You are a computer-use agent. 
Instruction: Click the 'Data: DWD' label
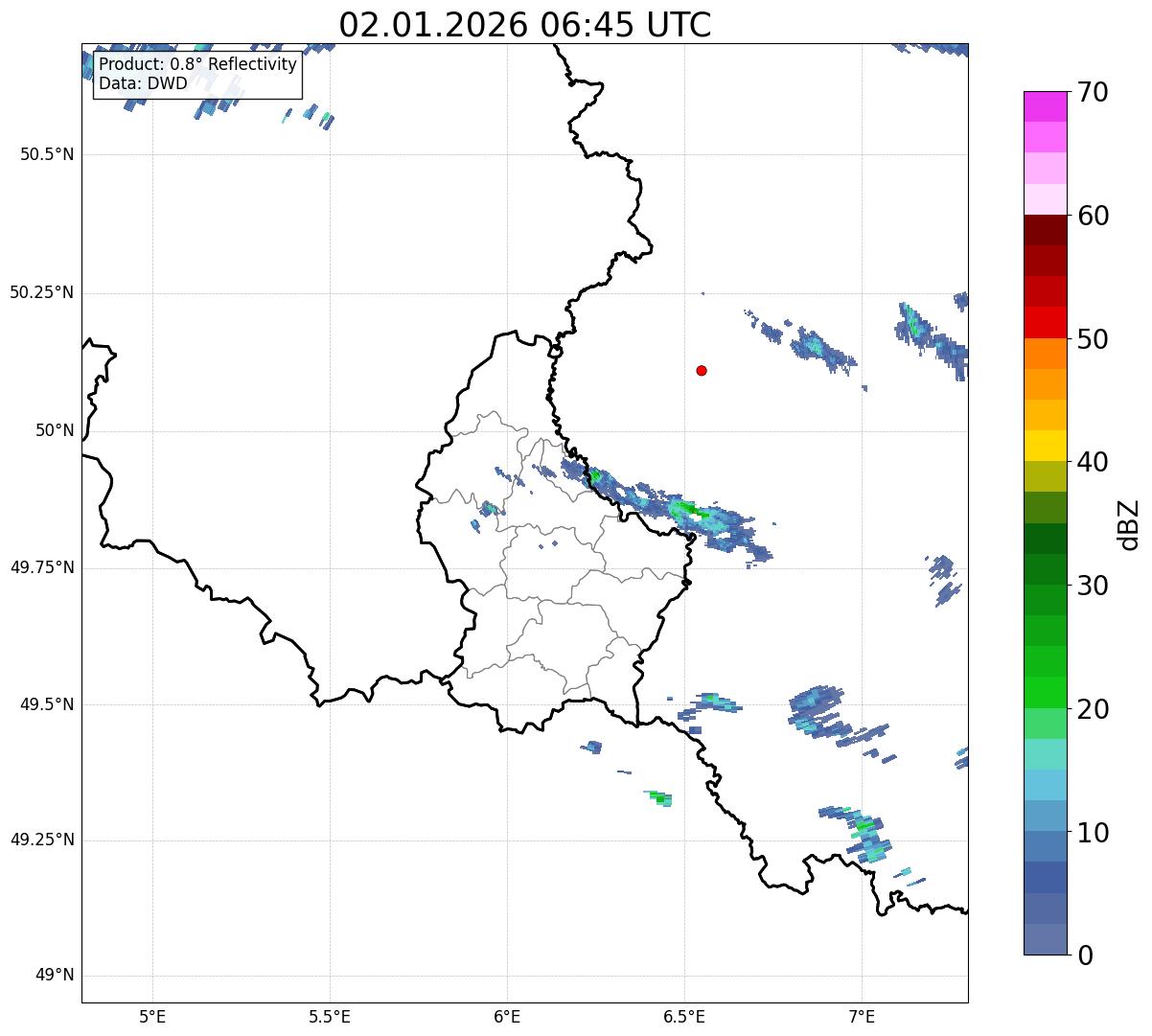pyautogui.click(x=144, y=83)
